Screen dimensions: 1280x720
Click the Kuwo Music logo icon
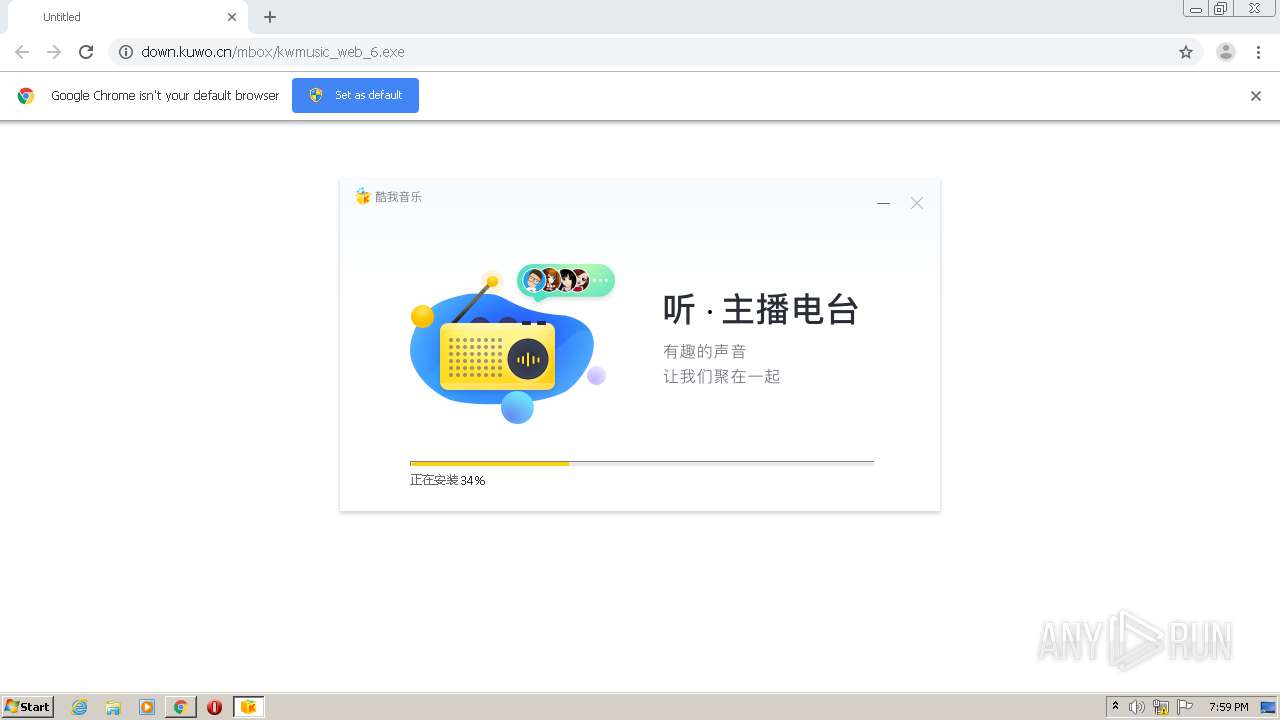[363, 196]
